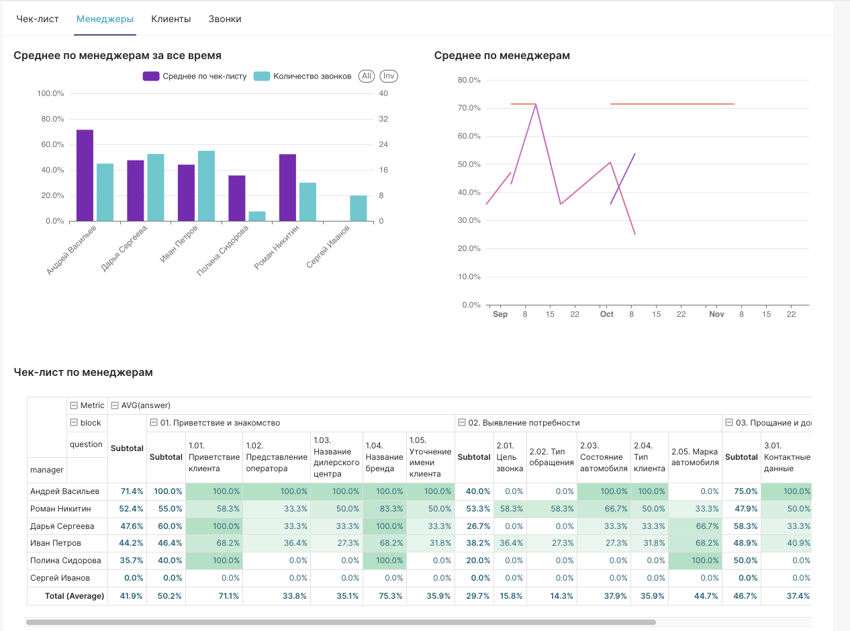Collapse the AVG(answer) minus icon
The image size is (850, 631).
[115, 406]
